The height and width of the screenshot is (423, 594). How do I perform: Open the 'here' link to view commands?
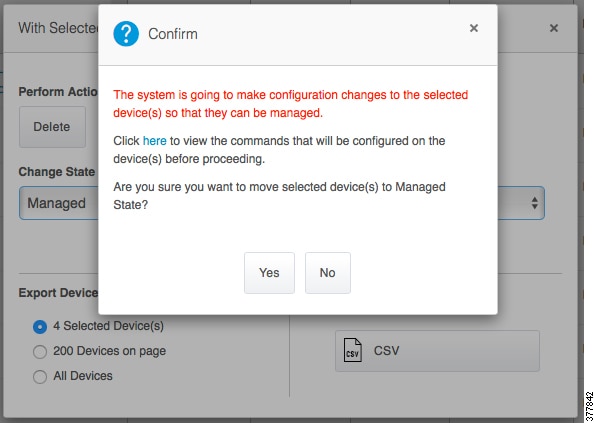[x=155, y=141]
